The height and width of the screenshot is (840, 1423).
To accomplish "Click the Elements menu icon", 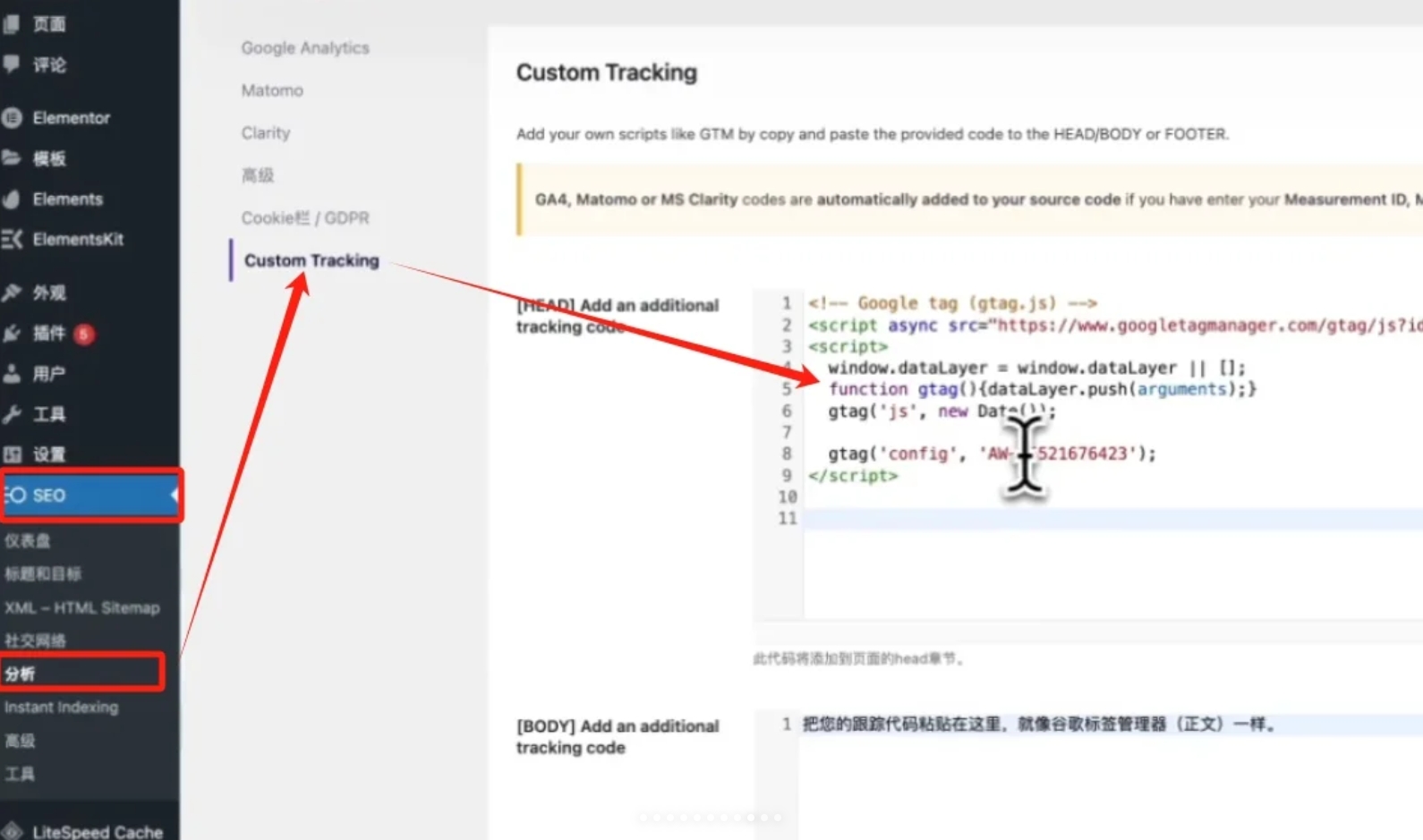I will click(12, 199).
